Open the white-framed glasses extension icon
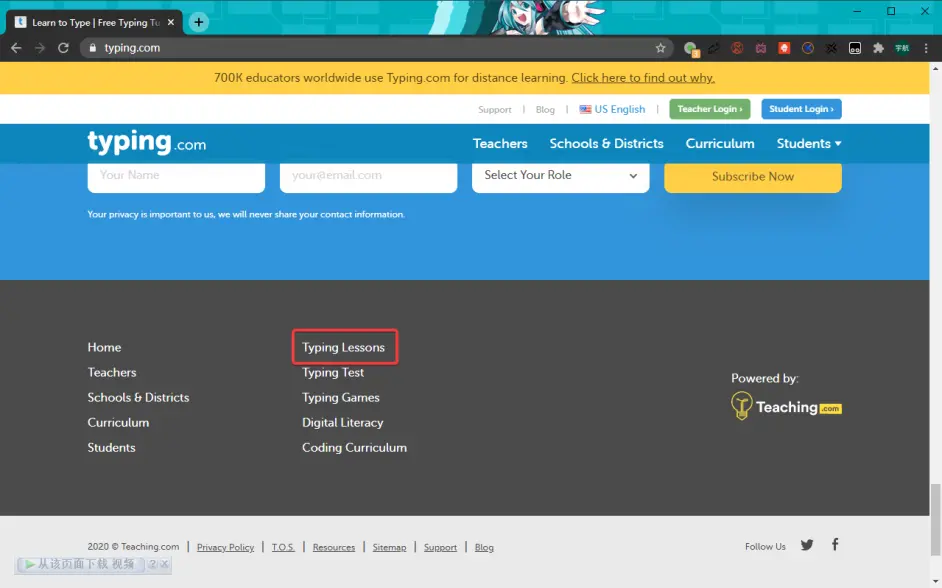This screenshot has height=588, width=942. pyautogui.click(x=855, y=48)
